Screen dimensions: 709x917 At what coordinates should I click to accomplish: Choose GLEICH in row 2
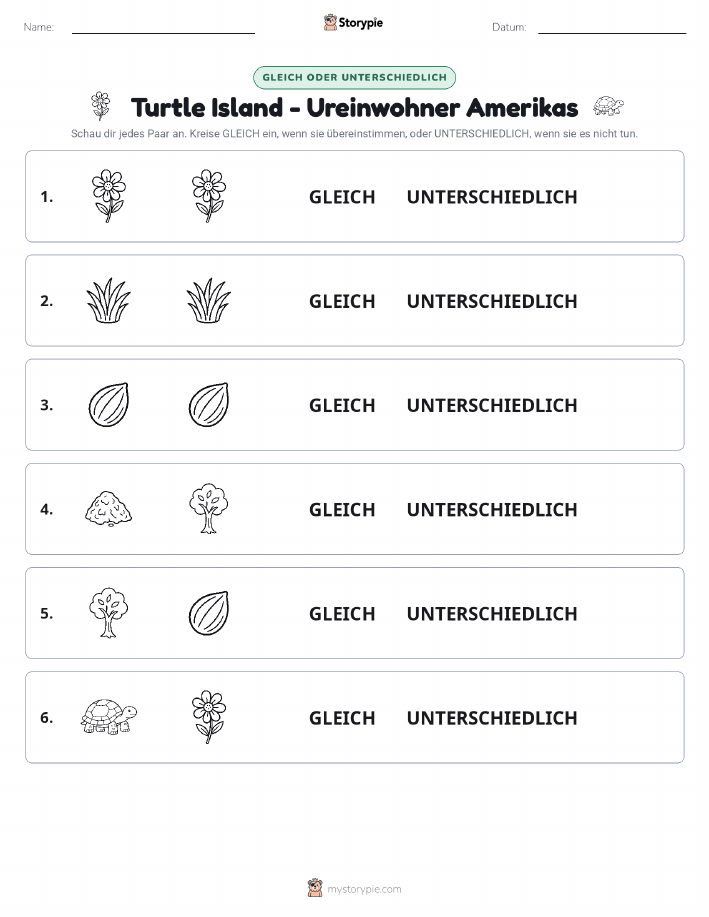coord(342,301)
